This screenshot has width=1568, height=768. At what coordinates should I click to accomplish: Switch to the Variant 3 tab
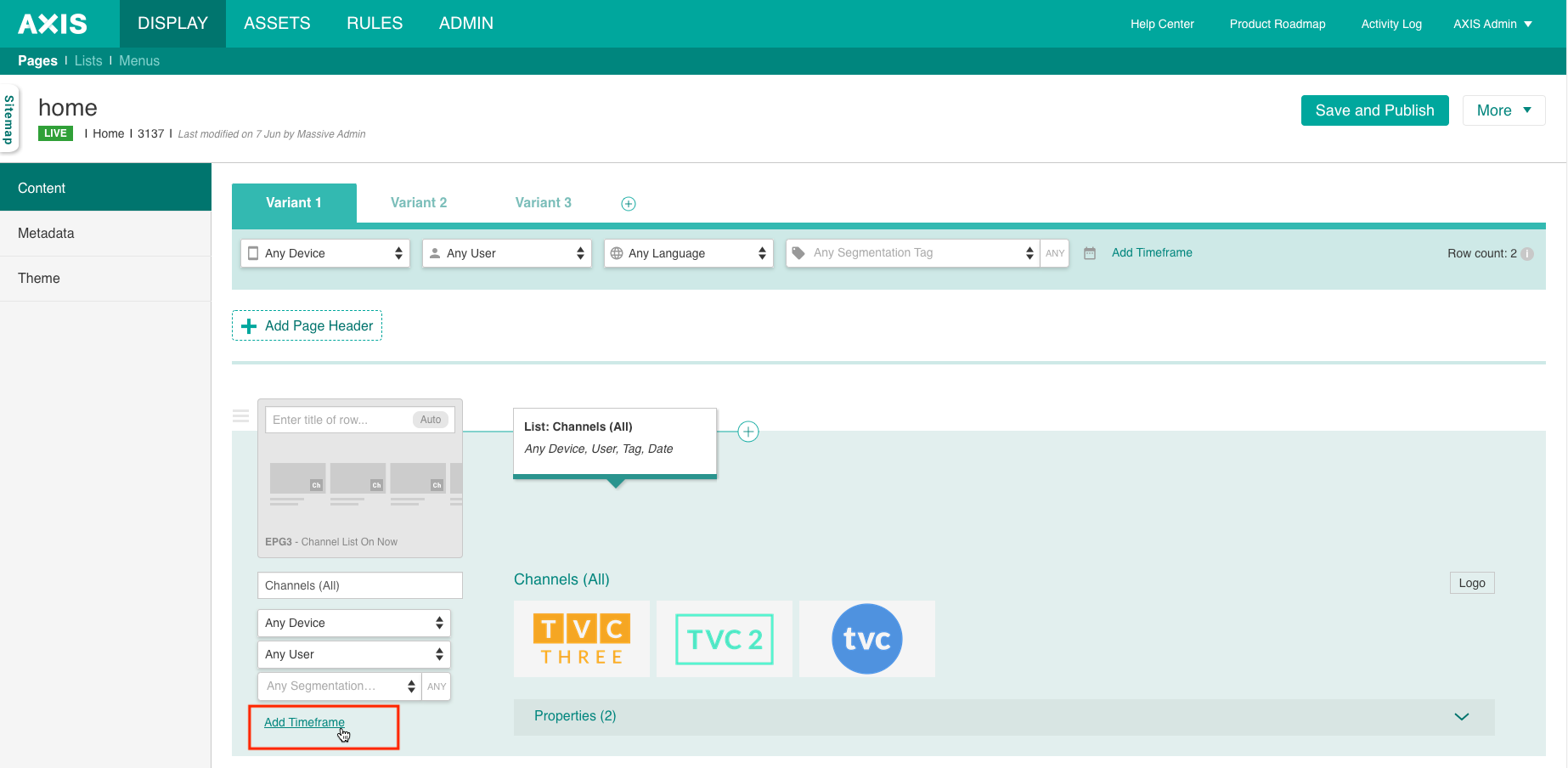544,203
